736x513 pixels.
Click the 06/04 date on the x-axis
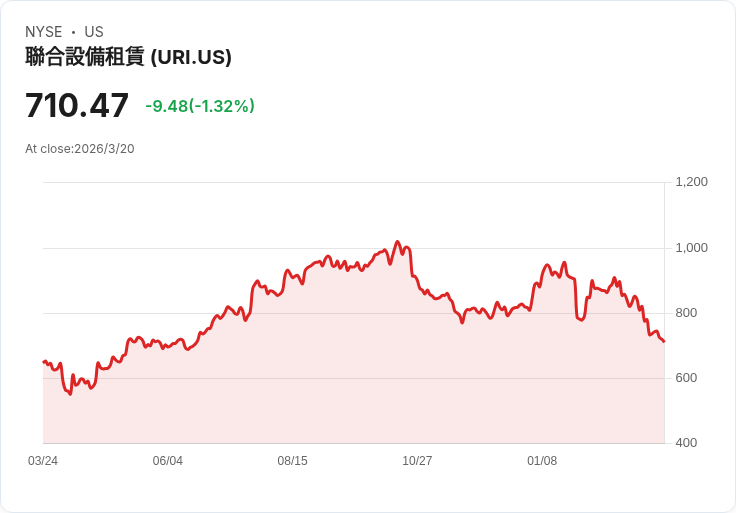click(168, 461)
